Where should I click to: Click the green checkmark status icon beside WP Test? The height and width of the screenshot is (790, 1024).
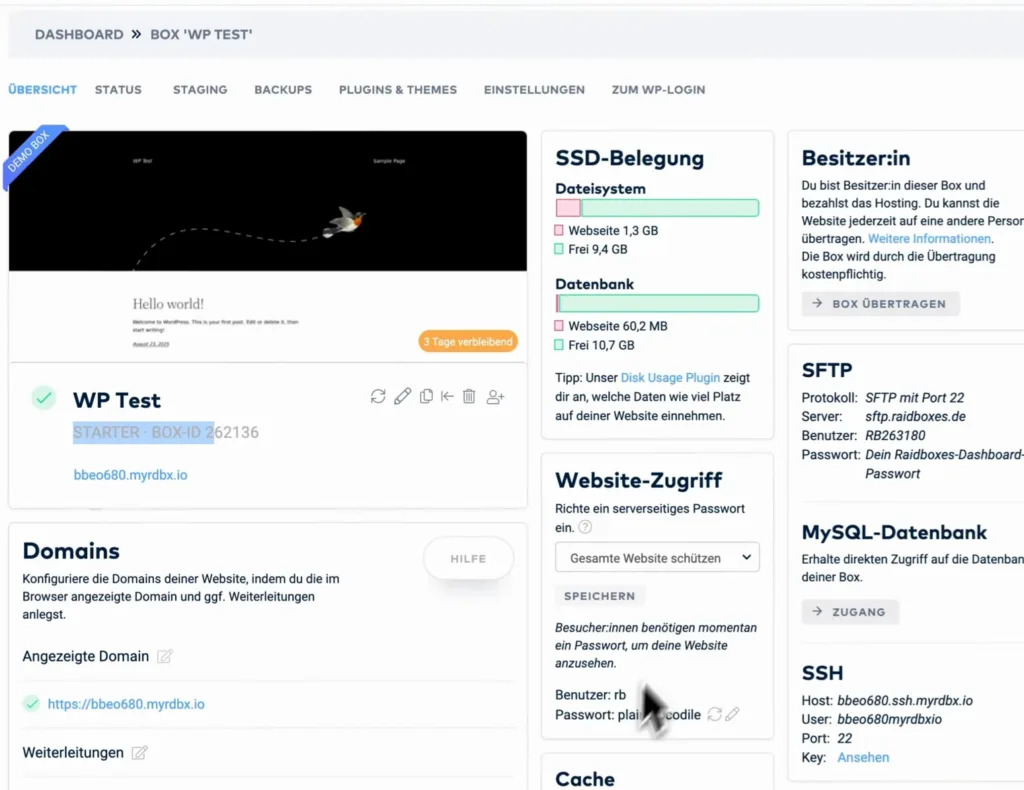click(44, 398)
